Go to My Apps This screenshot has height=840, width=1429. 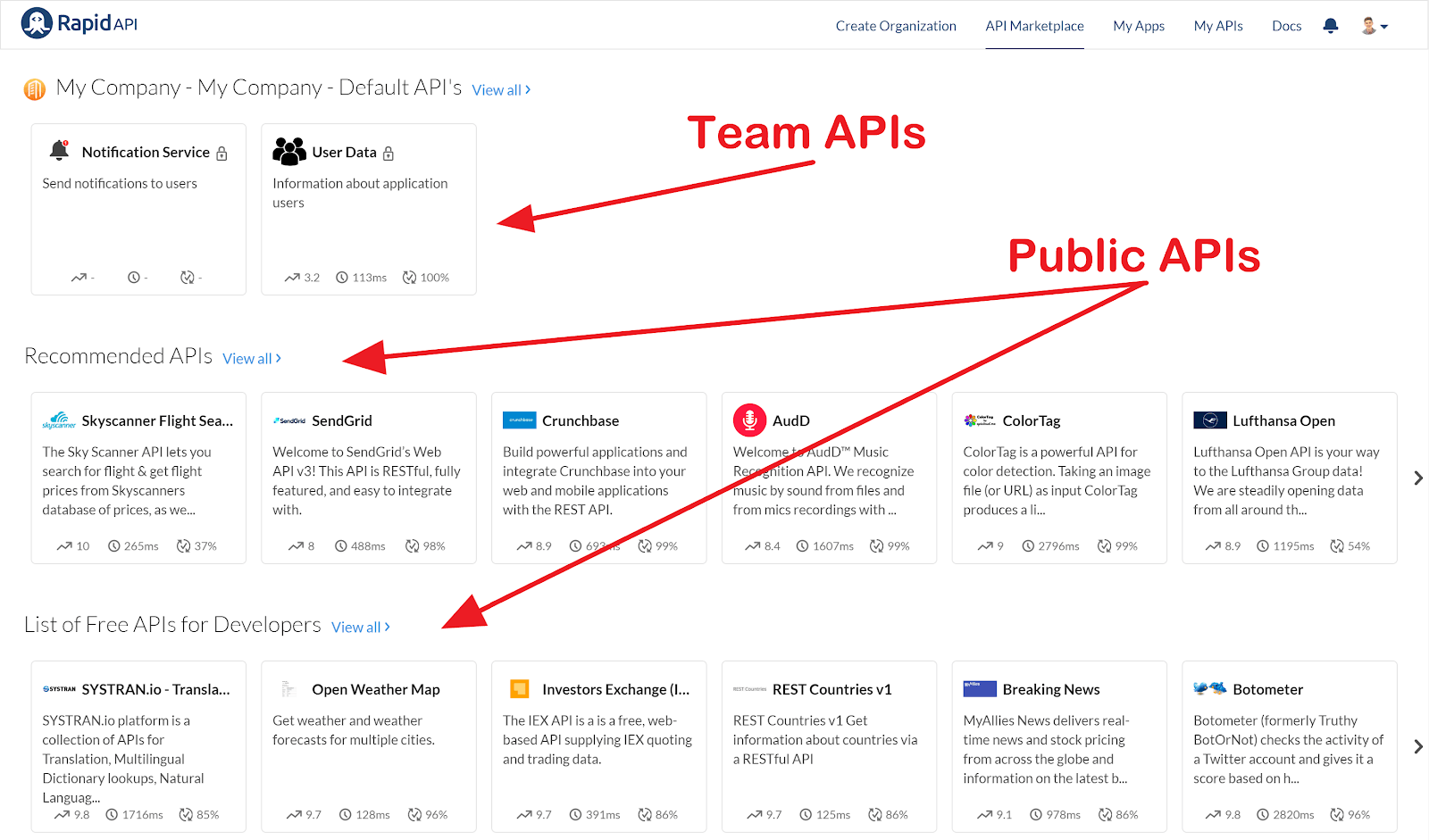coord(1139,26)
